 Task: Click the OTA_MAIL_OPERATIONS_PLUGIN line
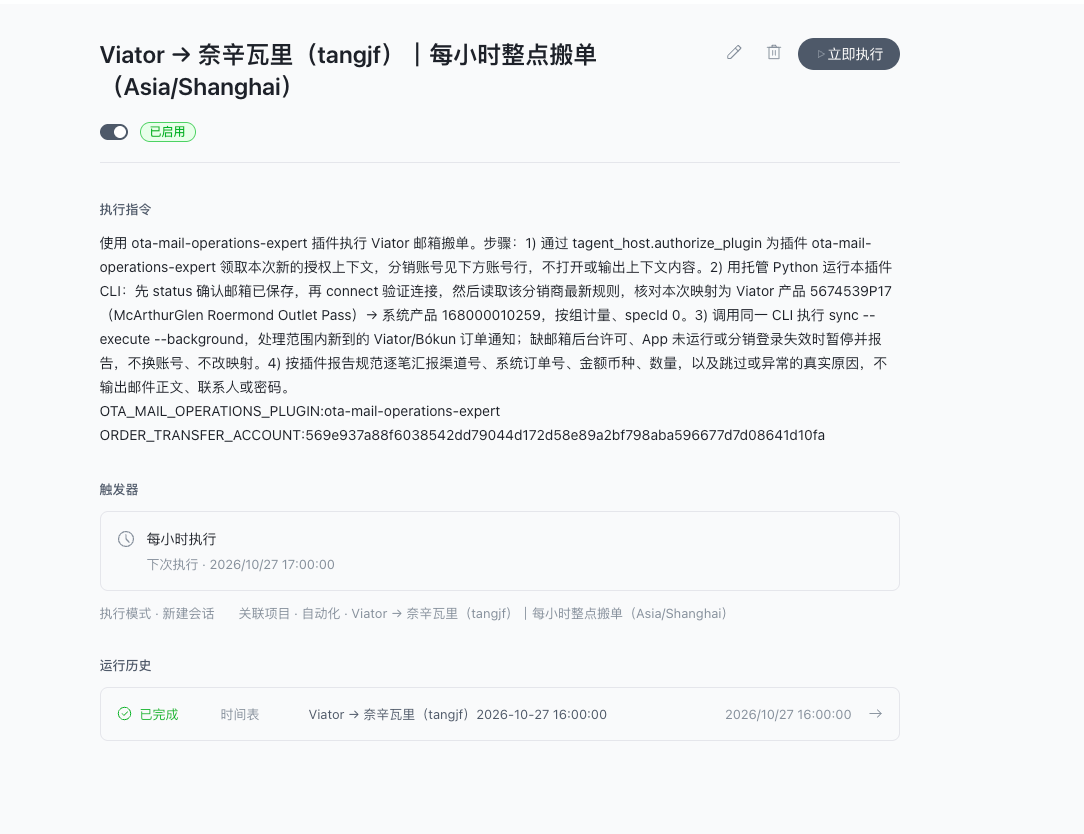(300, 411)
